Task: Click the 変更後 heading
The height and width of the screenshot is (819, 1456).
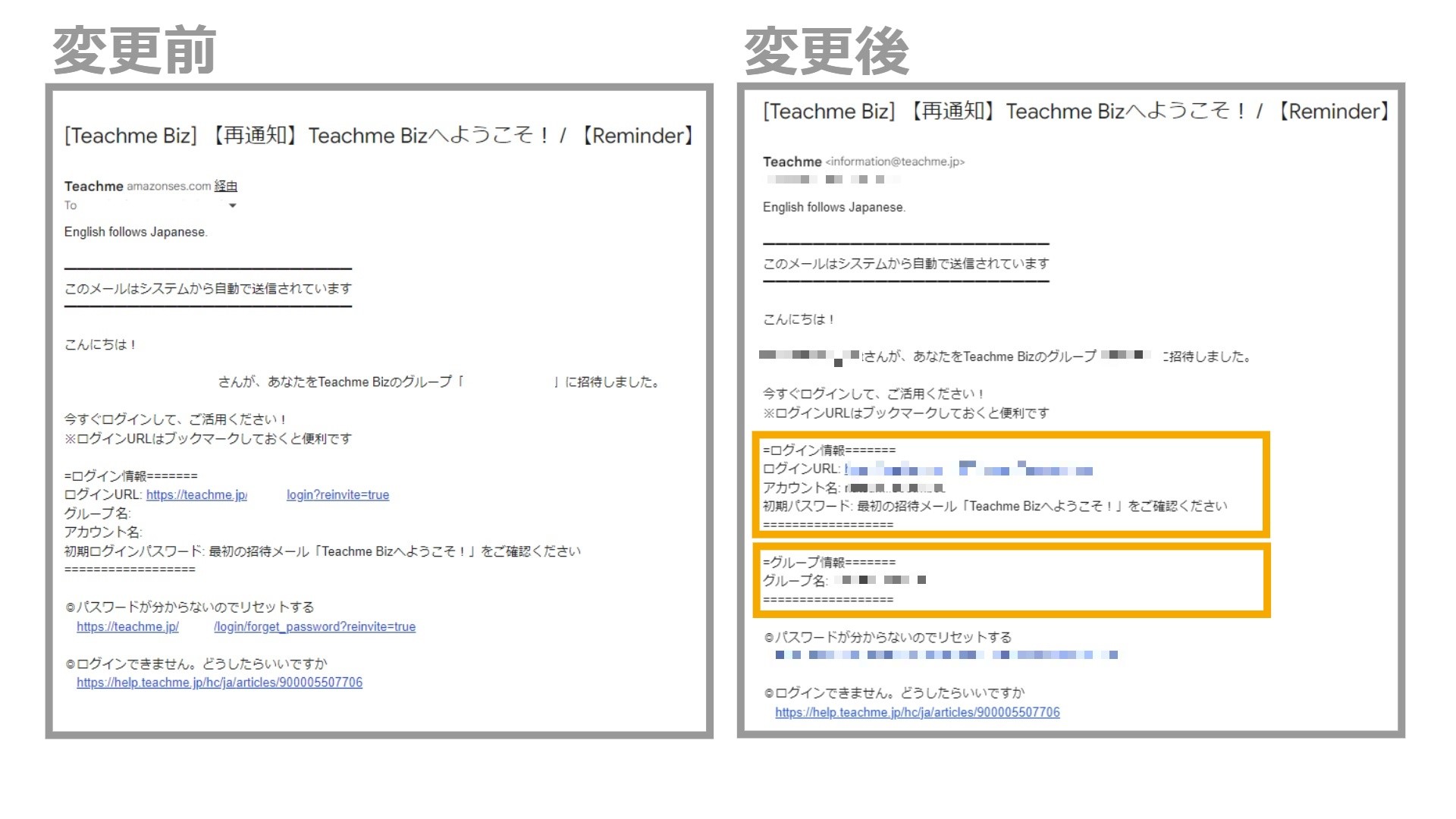Action: [x=827, y=50]
